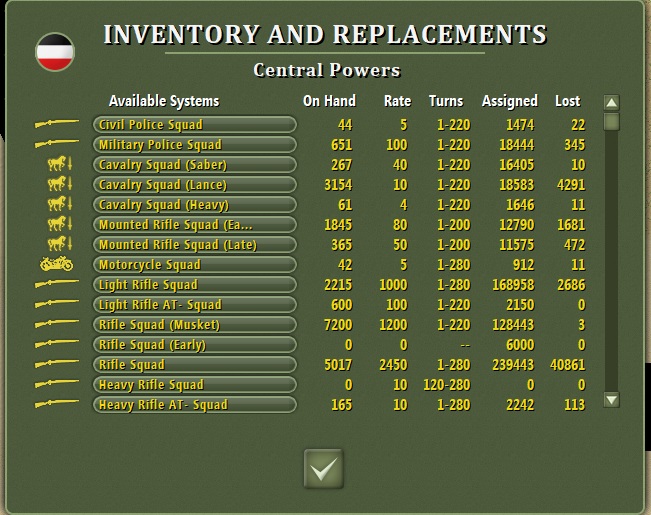
Task: Click Turns value 120-280 for Heavy Rifle Squad
Action: 447,385
